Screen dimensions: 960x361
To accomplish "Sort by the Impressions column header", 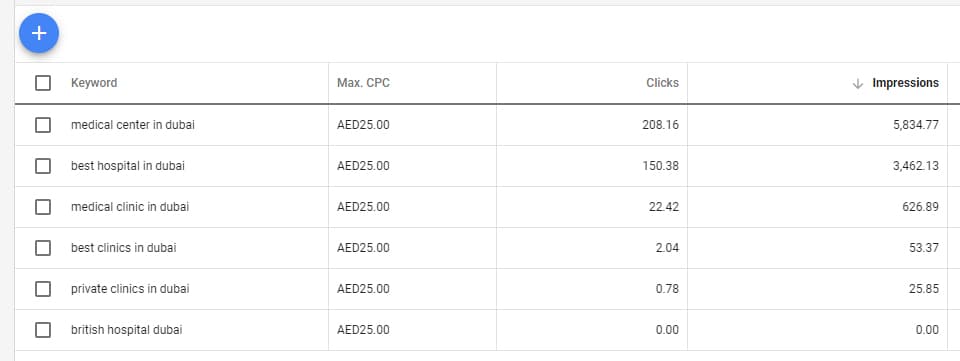I will 906,83.
